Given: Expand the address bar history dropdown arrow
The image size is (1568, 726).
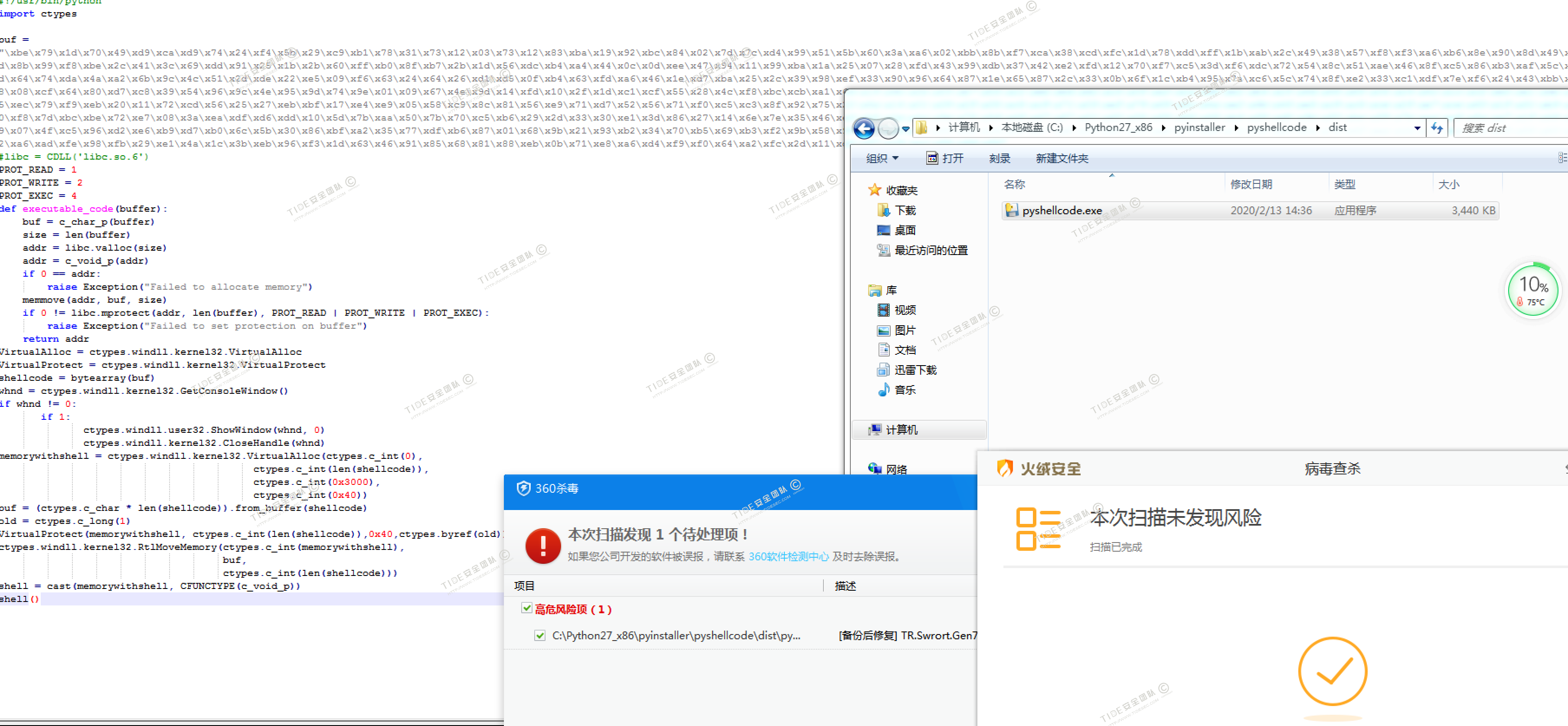Looking at the screenshot, I should pos(1417,128).
